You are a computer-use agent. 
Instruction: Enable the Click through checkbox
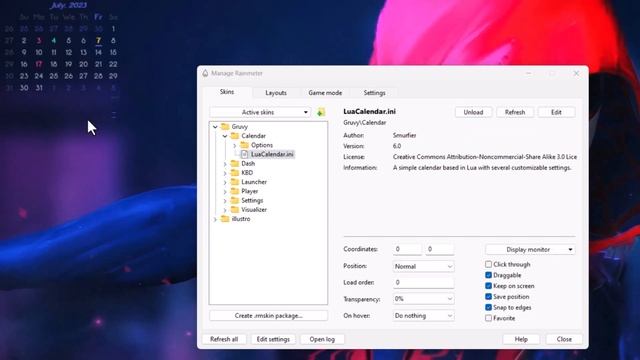[x=488, y=264]
